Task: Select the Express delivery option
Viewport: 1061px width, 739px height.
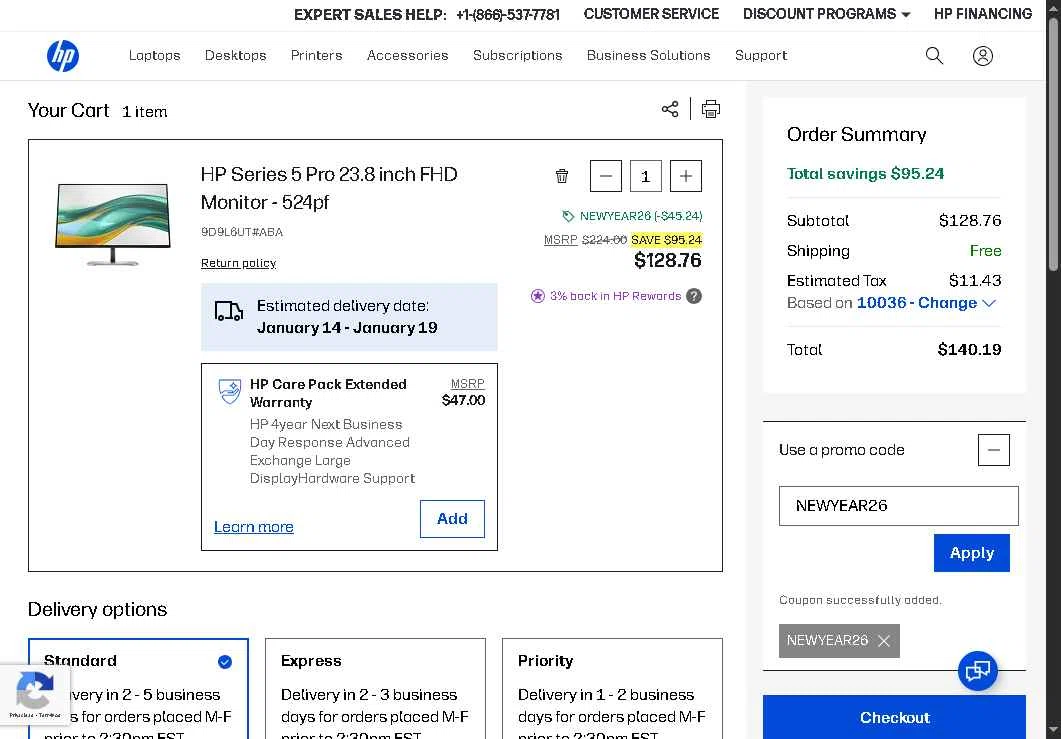Action: pos(375,688)
